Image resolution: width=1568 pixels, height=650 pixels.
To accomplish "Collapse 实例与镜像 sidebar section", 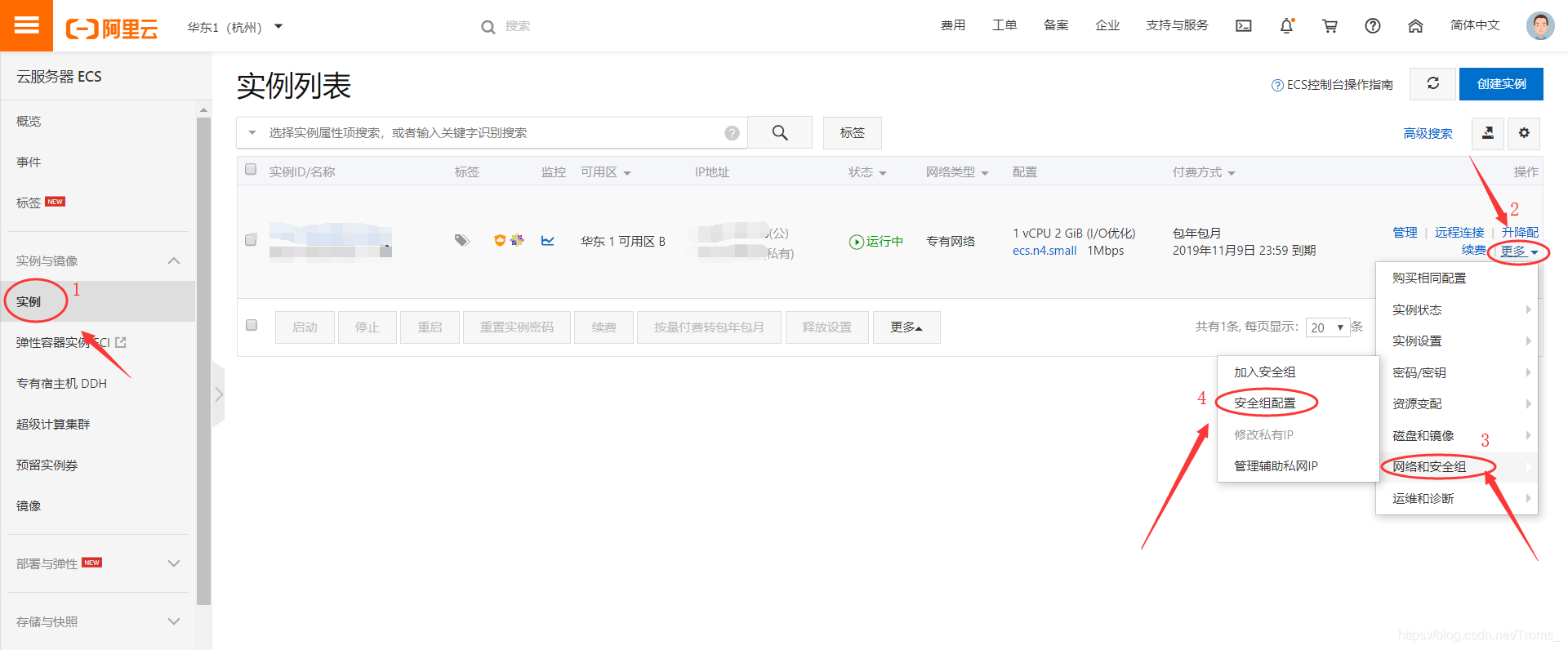I will pos(173,260).
